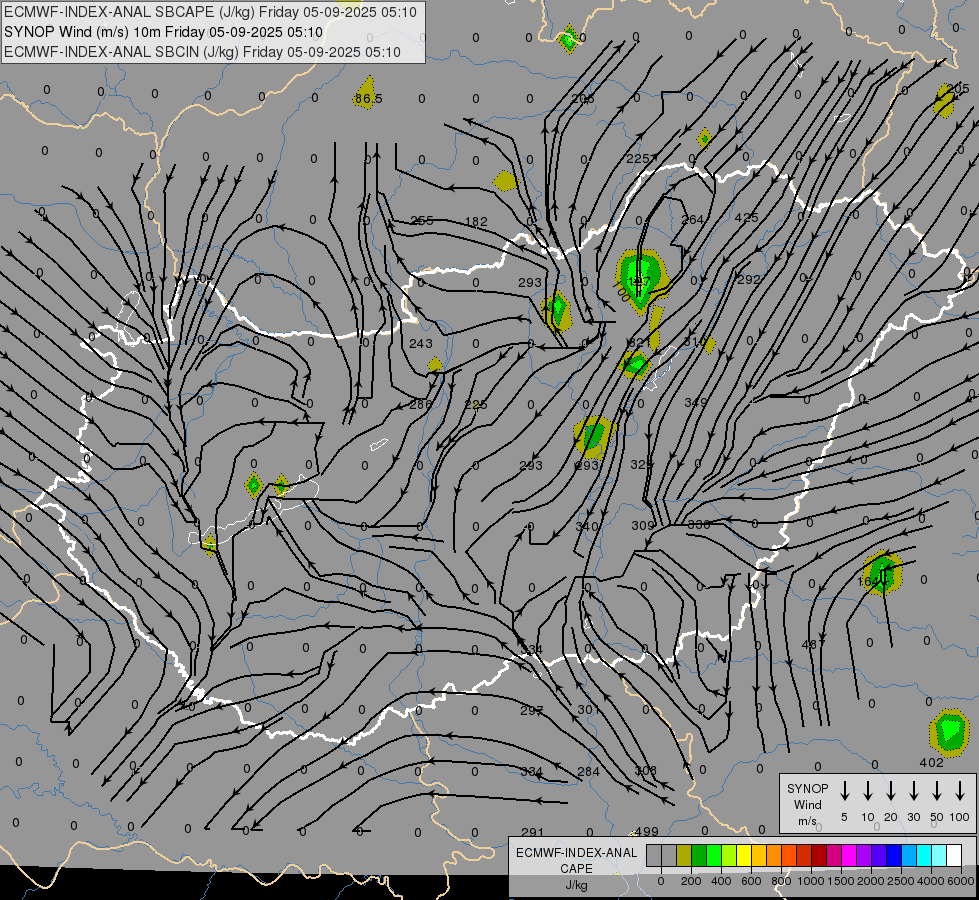The width and height of the screenshot is (979, 900).
Task: Select the dark blue CAPE legend swatch
Action: tap(893, 856)
